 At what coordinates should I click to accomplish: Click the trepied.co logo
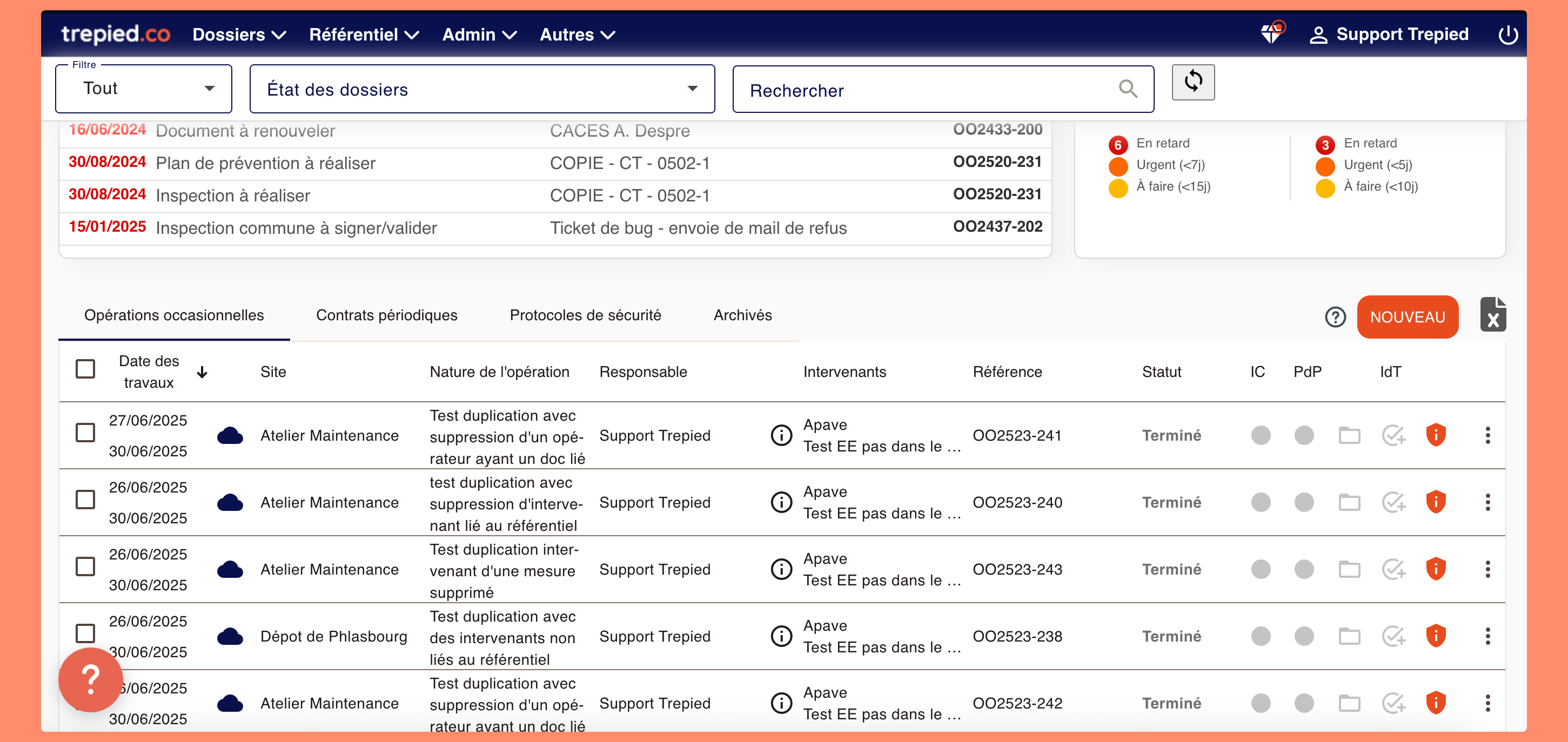click(x=116, y=34)
